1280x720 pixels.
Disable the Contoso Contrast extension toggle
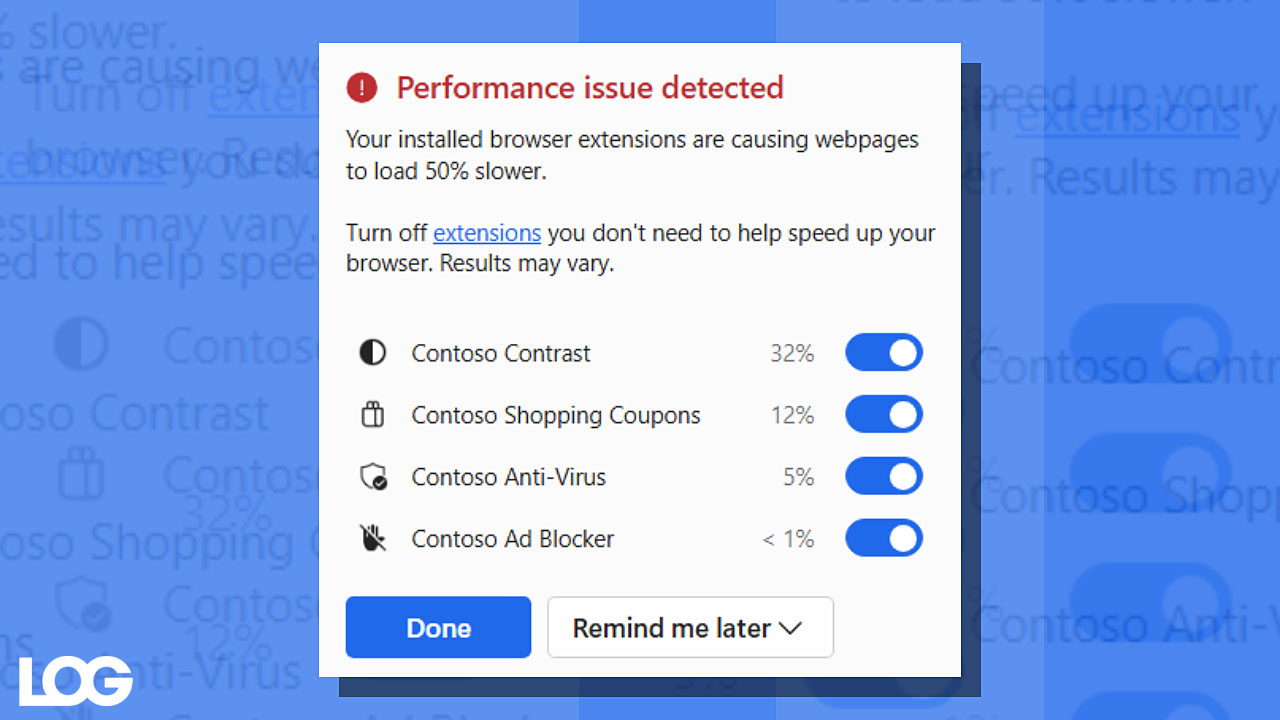pos(884,353)
